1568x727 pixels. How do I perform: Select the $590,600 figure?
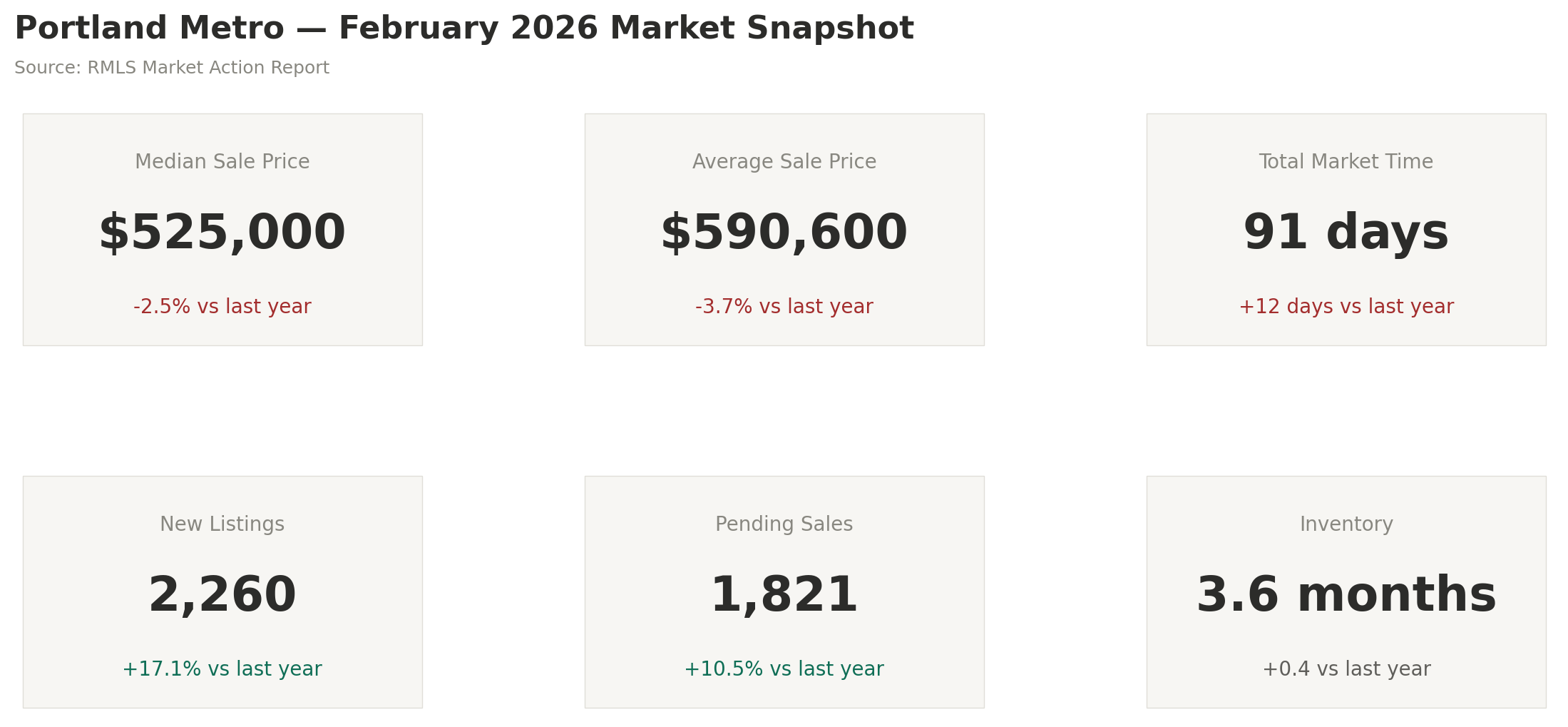point(784,233)
